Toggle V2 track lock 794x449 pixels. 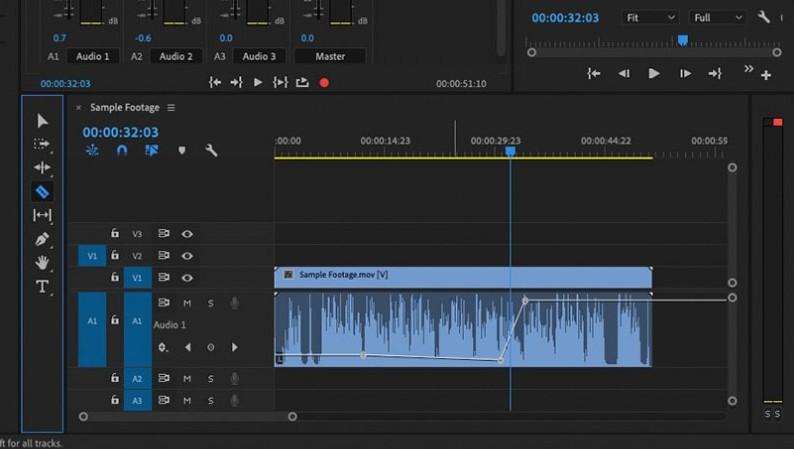[115, 255]
